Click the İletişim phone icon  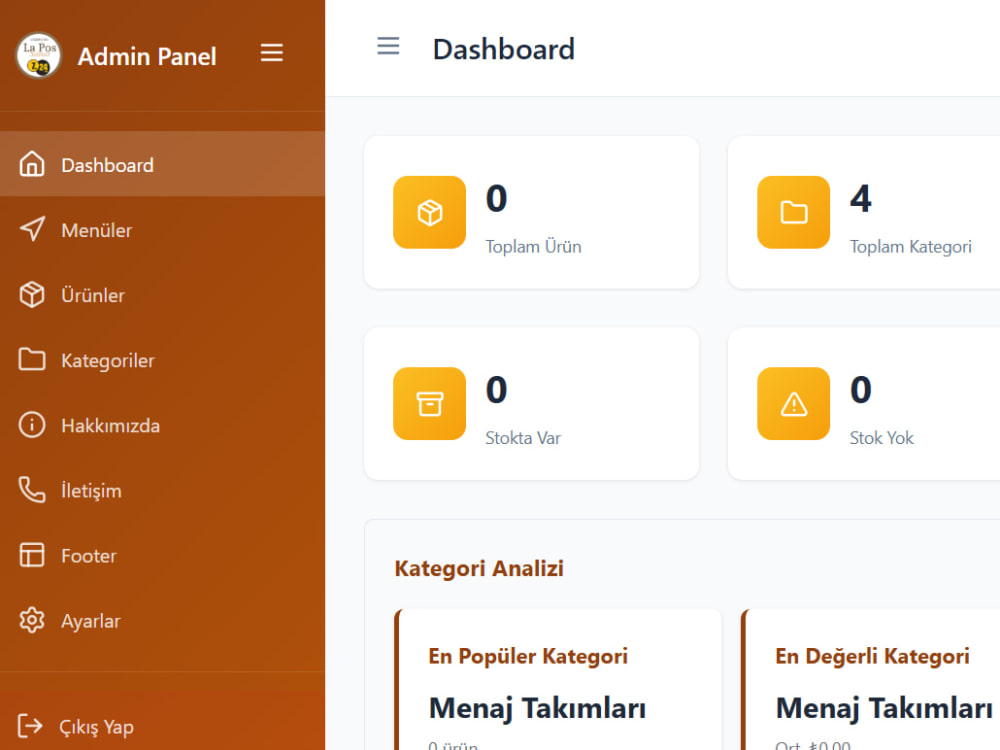pos(32,490)
